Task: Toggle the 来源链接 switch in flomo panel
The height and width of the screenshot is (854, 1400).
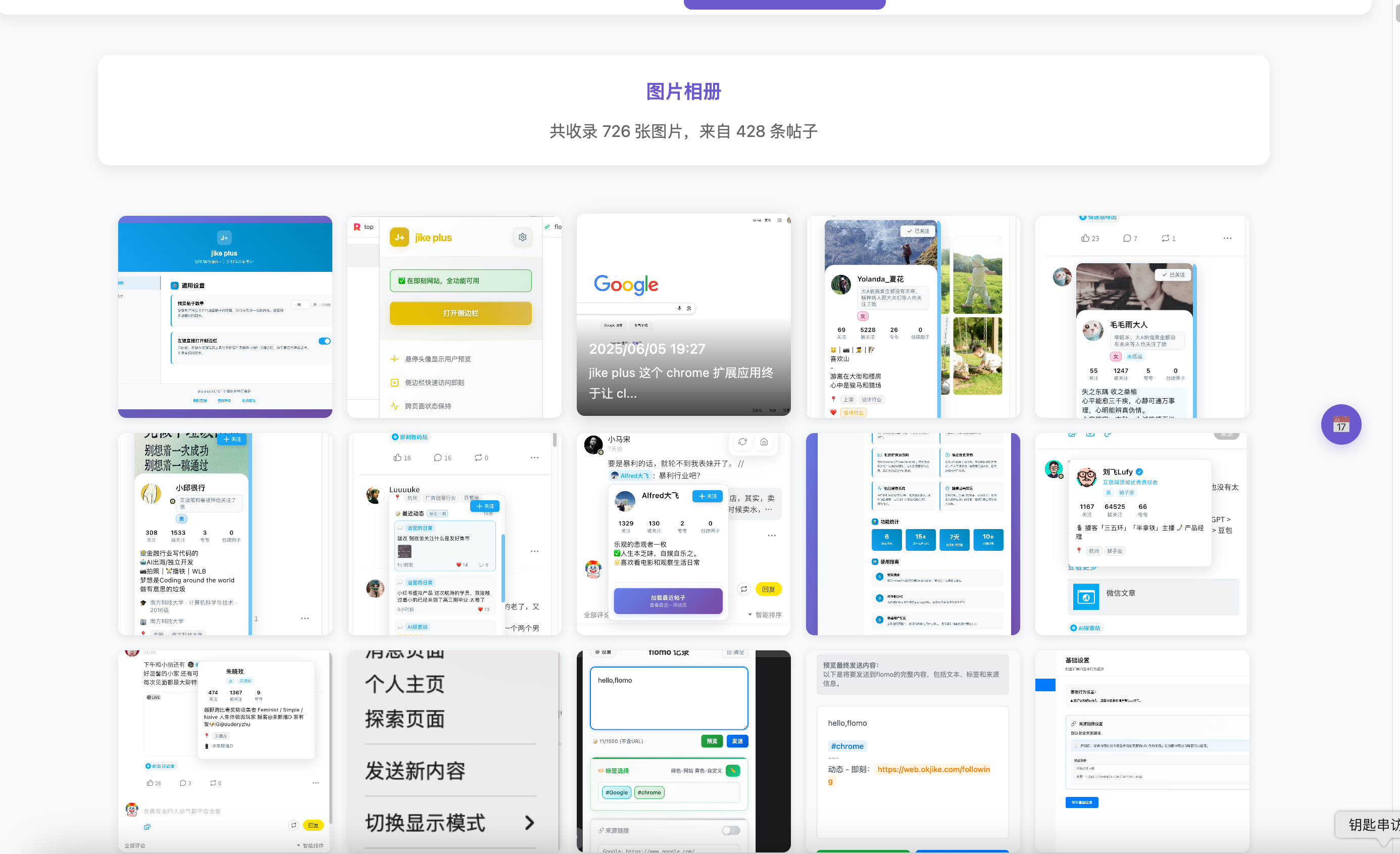Action: pyautogui.click(x=731, y=830)
